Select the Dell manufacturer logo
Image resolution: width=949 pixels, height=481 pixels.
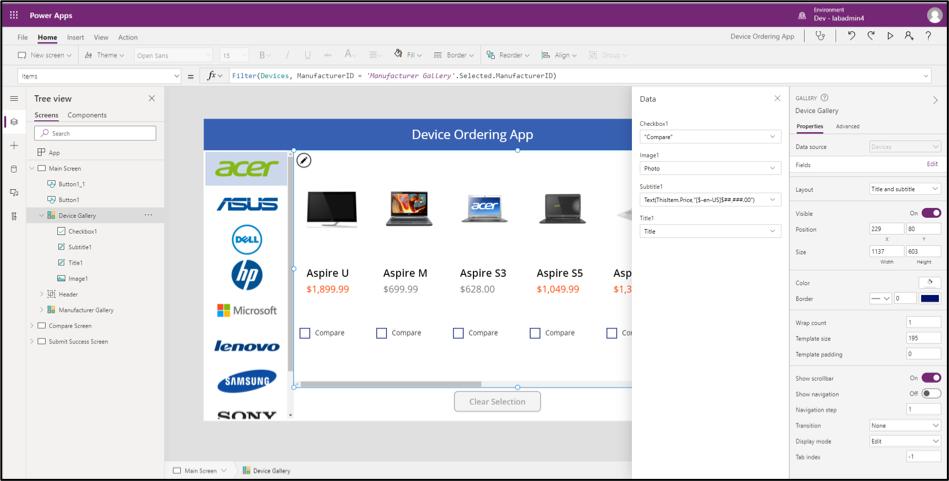click(x=247, y=239)
